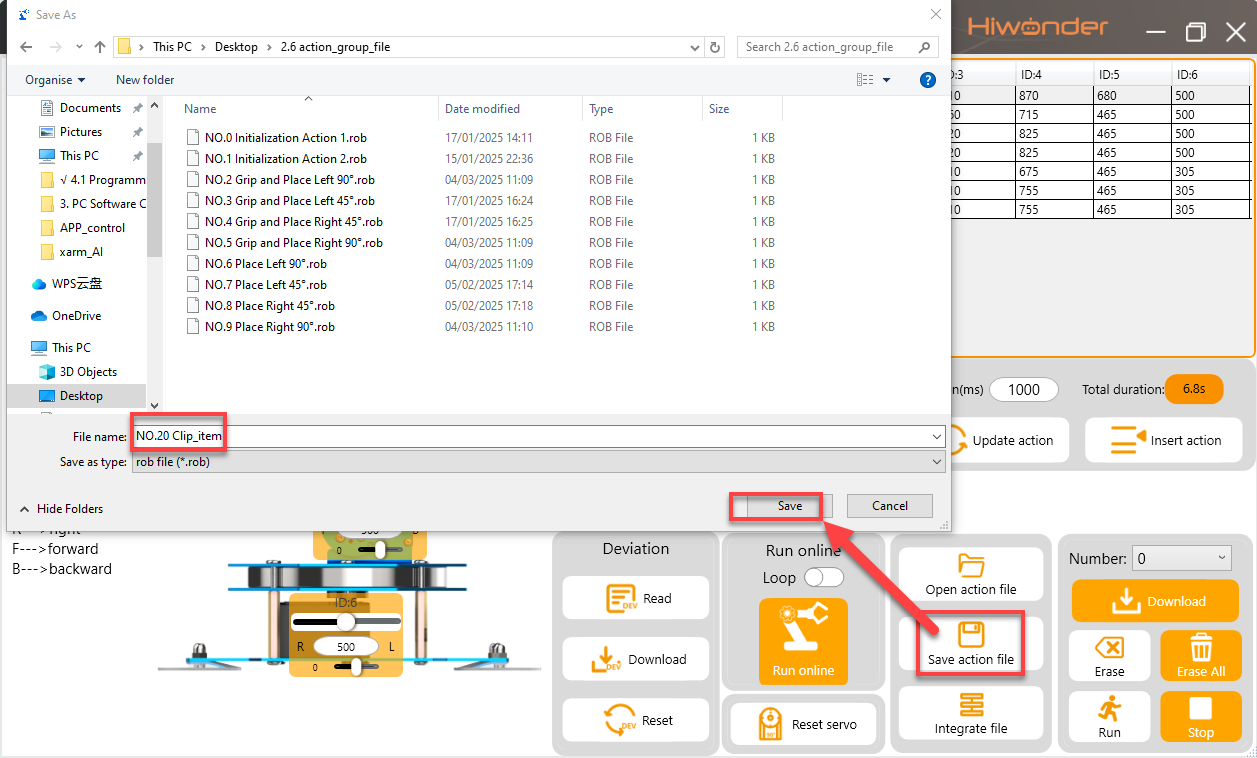This screenshot has height=758, width=1257.
Task: Click the Reset servo icon
Action: coord(769,724)
